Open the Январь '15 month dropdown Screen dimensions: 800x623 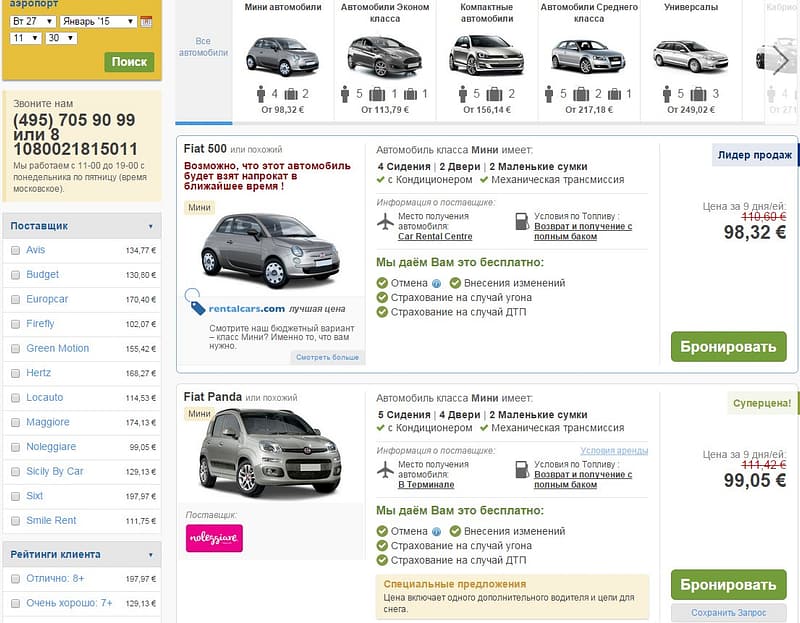click(x=98, y=21)
